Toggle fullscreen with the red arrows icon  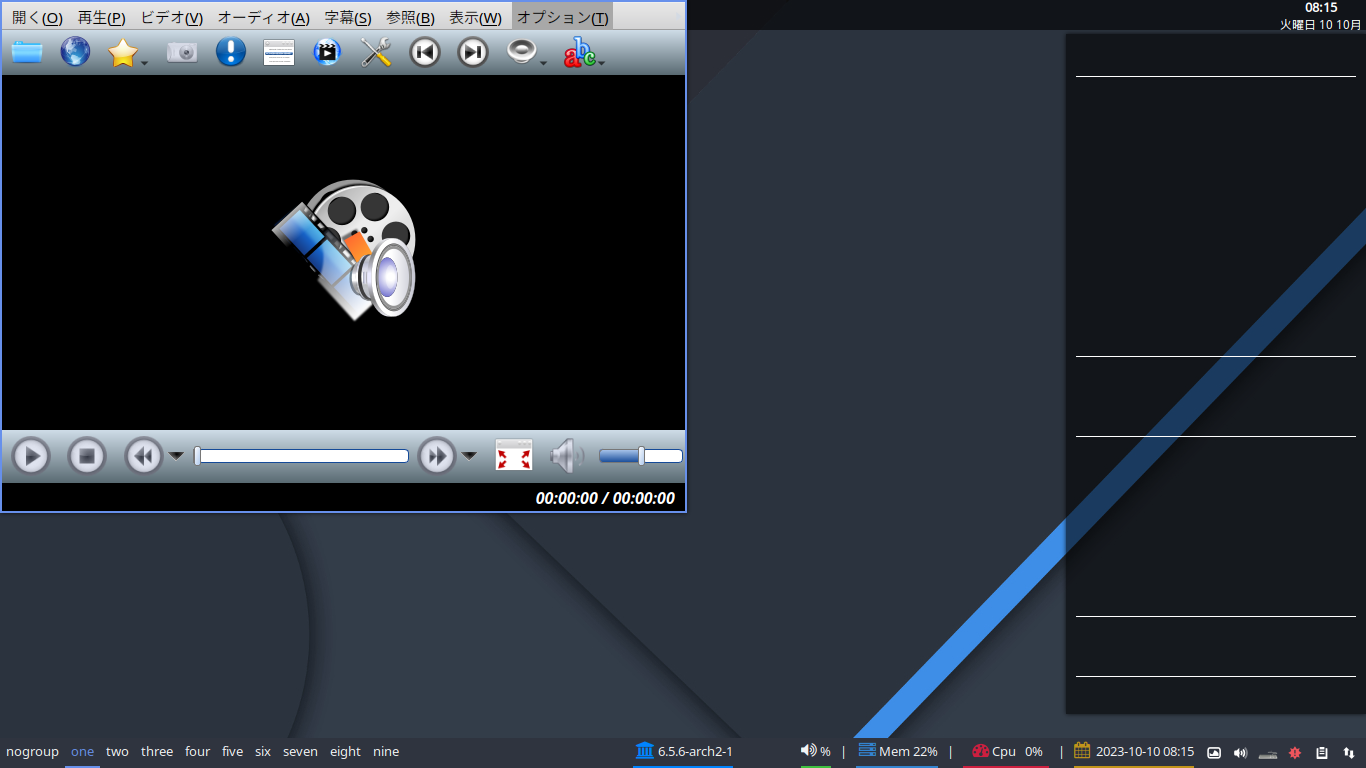(514, 456)
